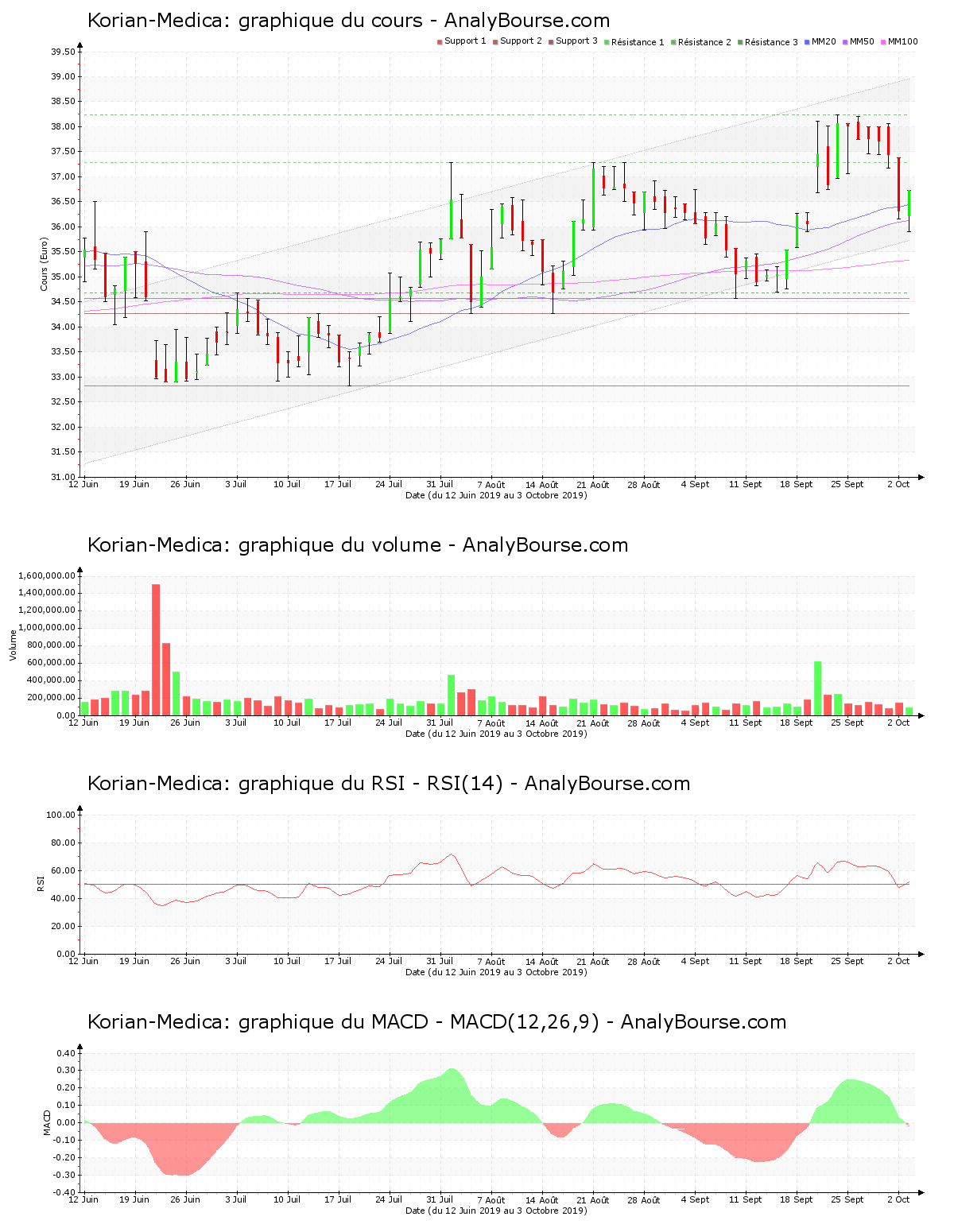Viewport: 954px width, 1232px height.
Task: Select the Résistance 2 legend item
Action: click(x=701, y=42)
